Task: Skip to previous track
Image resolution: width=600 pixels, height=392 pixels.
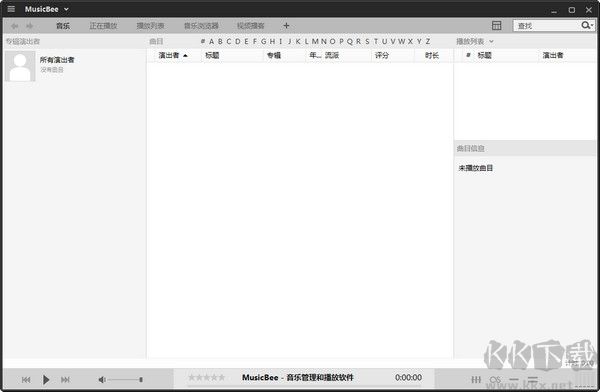Action: [26, 380]
